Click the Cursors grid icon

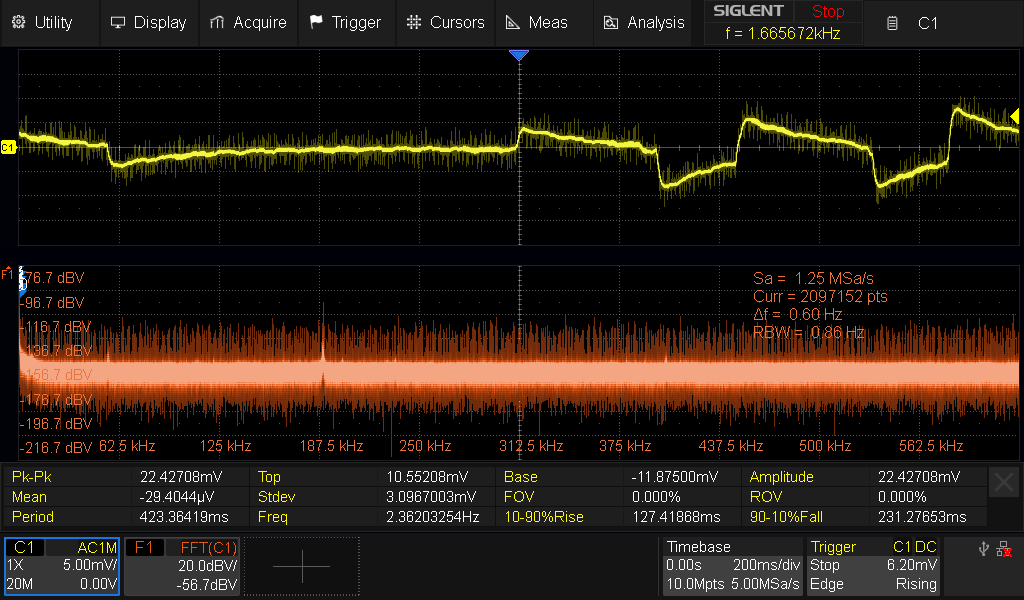coord(413,22)
